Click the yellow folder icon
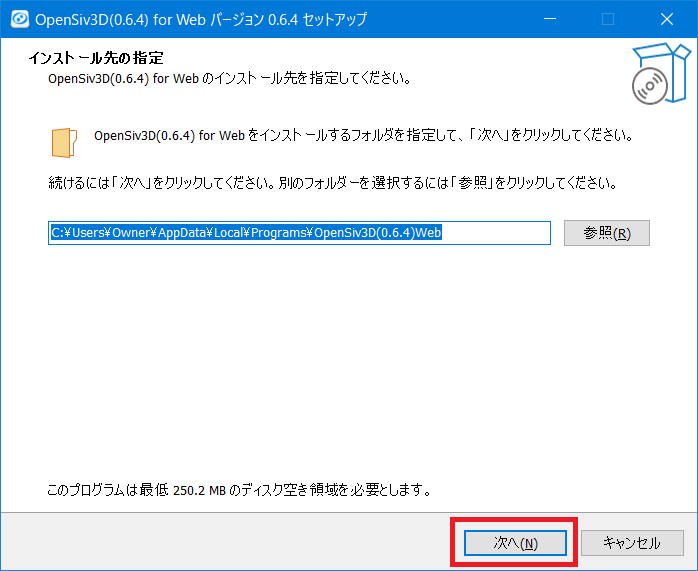Viewport: 698px width, 571px height. click(x=65, y=143)
